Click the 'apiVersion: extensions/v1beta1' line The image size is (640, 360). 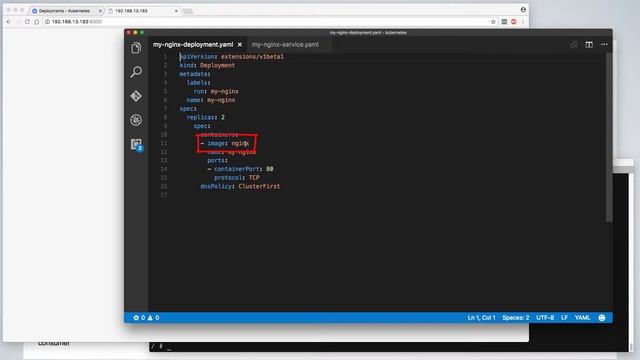(x=231, y=57)
